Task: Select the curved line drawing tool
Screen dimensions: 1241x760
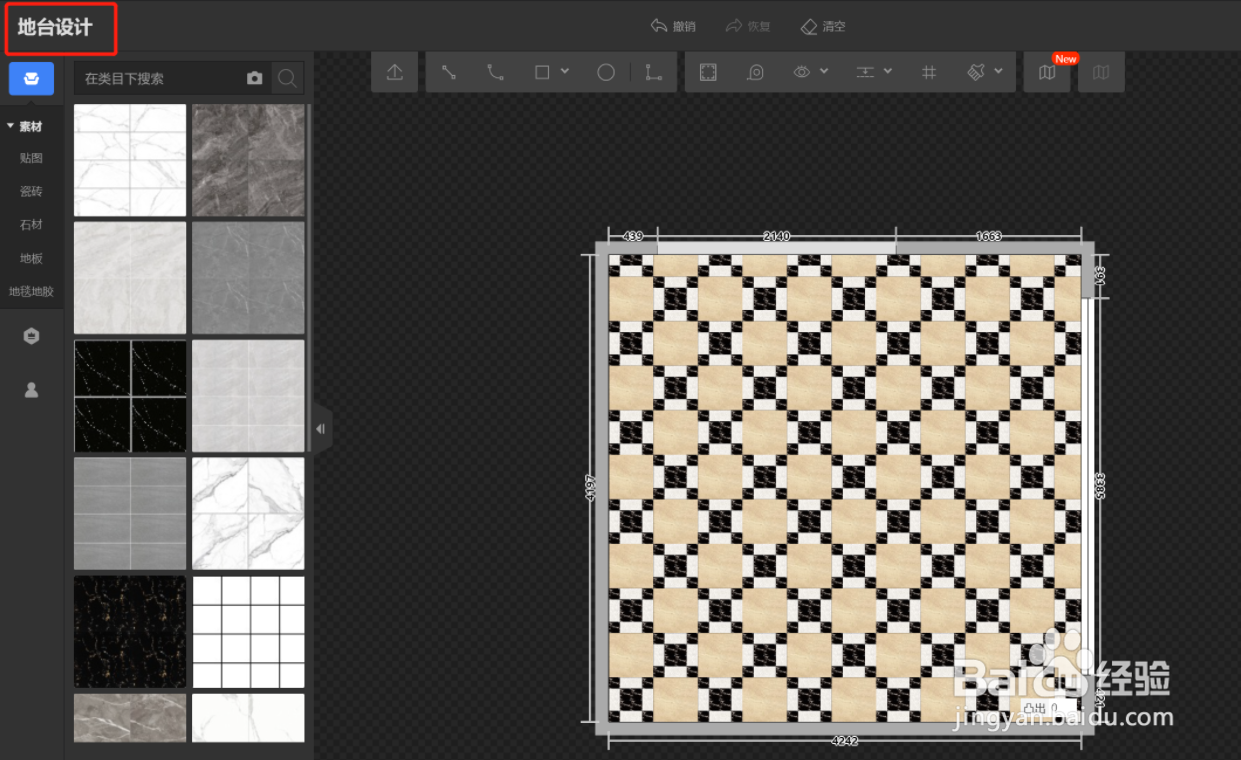Action: [x=495, y=72]
